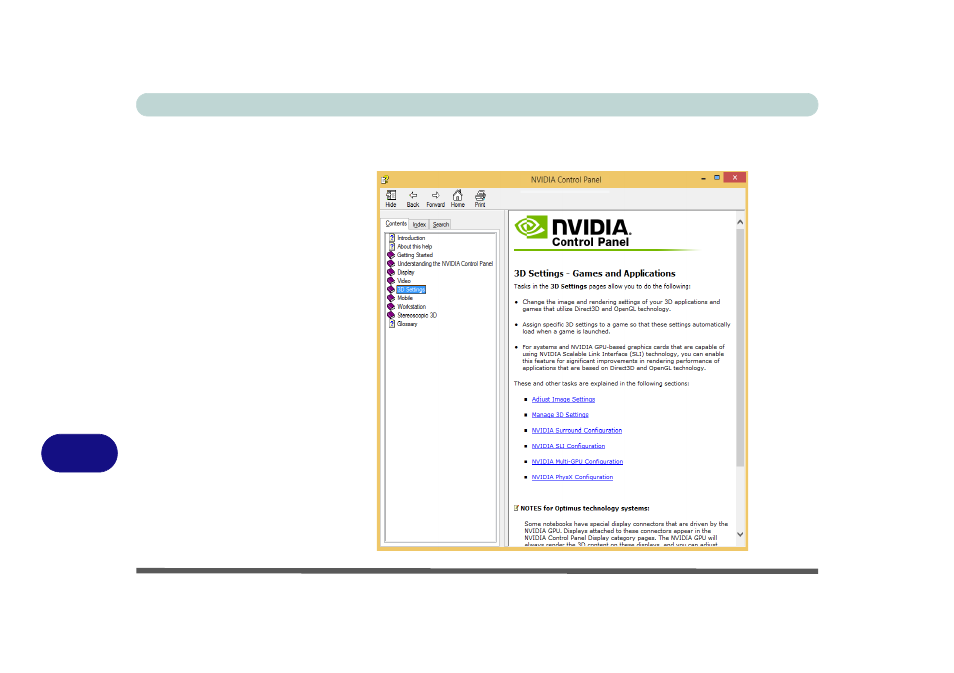Select the Introduction topic

[411, 238]
